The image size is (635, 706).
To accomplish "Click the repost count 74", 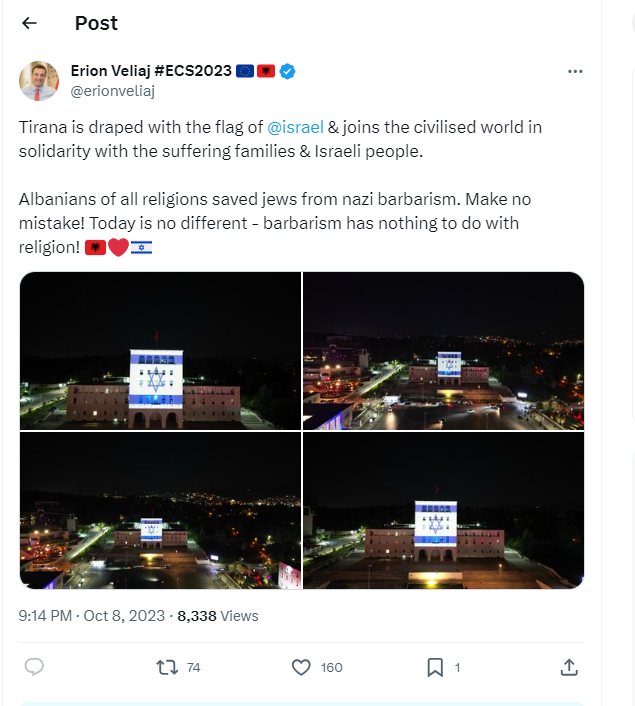I will [x=194, y=667].
